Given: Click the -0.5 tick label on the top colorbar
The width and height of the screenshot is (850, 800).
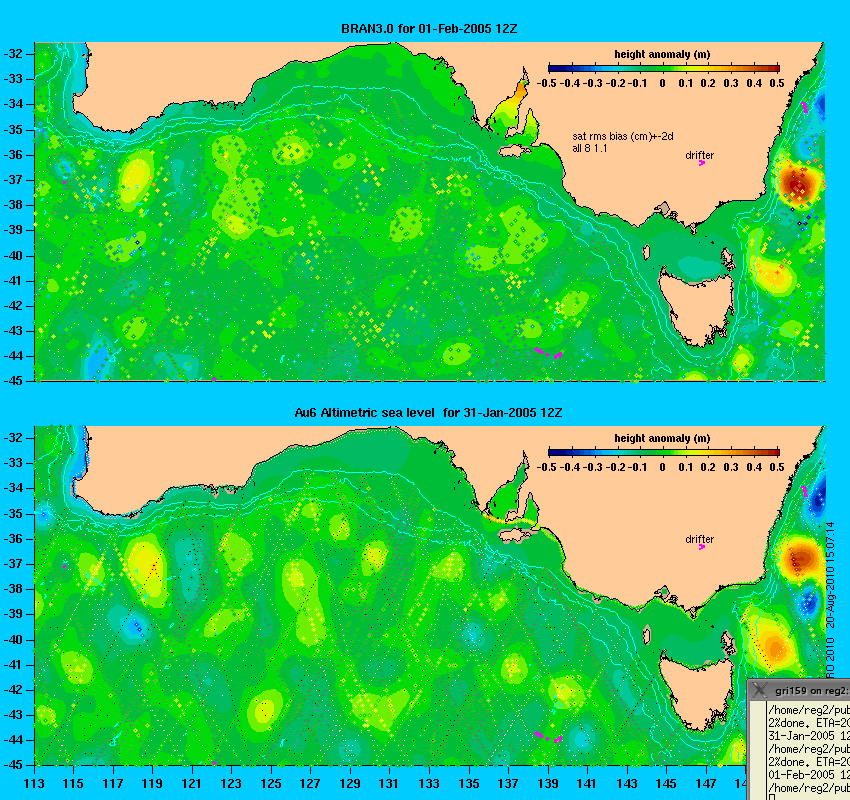Looking at the screenshot, I should (x=546, y=83).
